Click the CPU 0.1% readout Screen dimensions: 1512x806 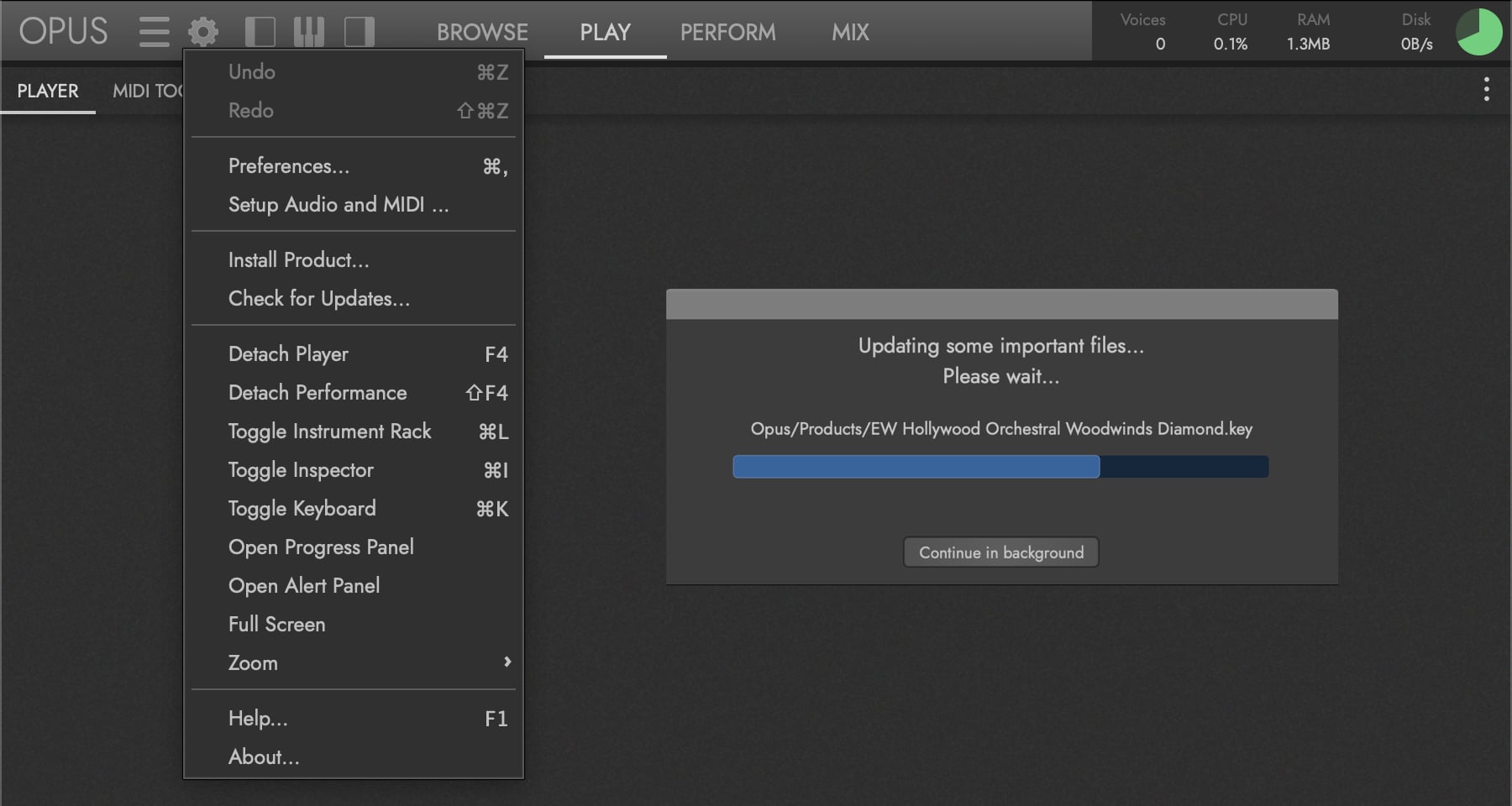(1231, 32)
